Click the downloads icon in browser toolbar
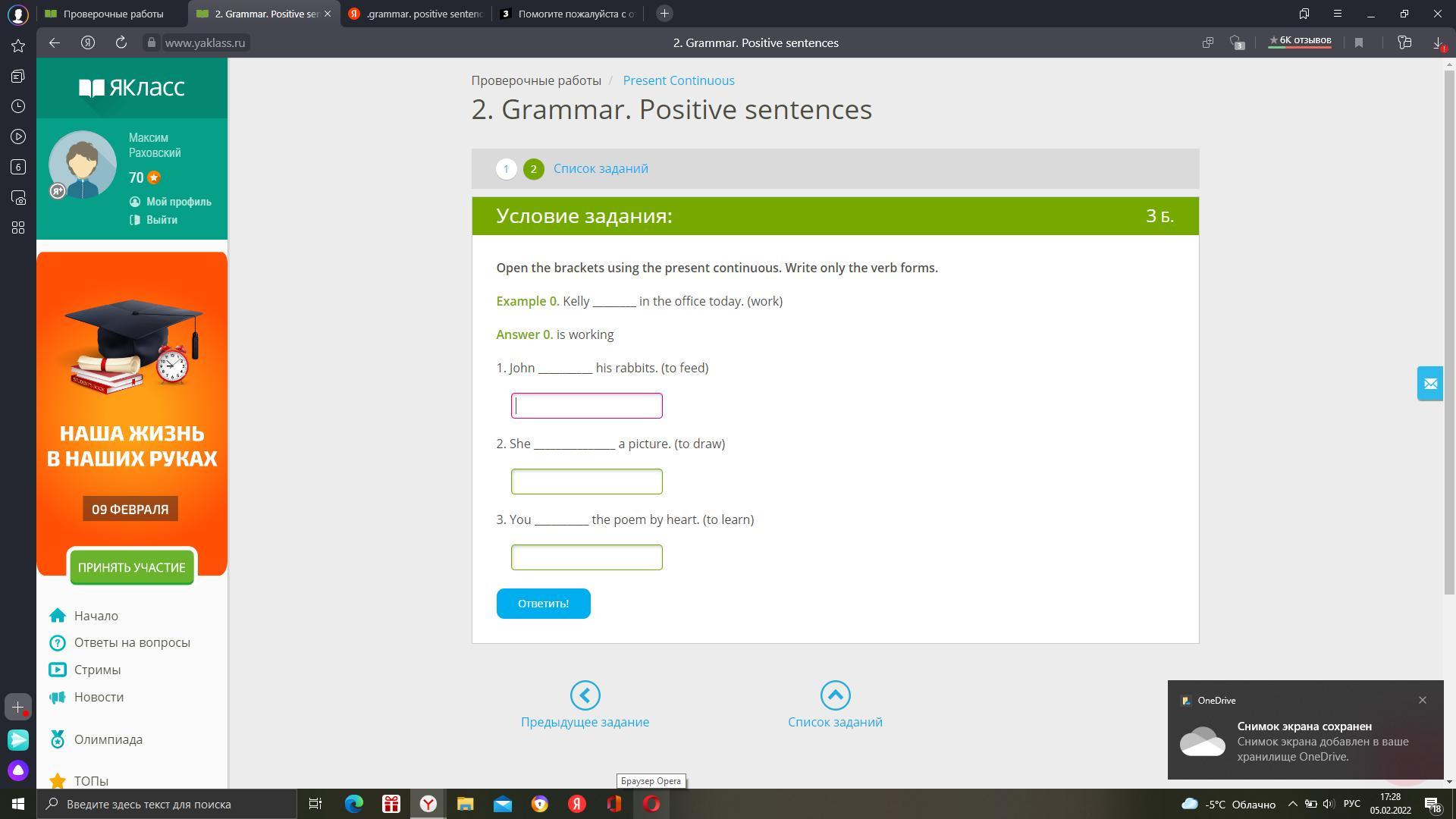This screenshot has height=819, width=1456. click(1438, 42)
